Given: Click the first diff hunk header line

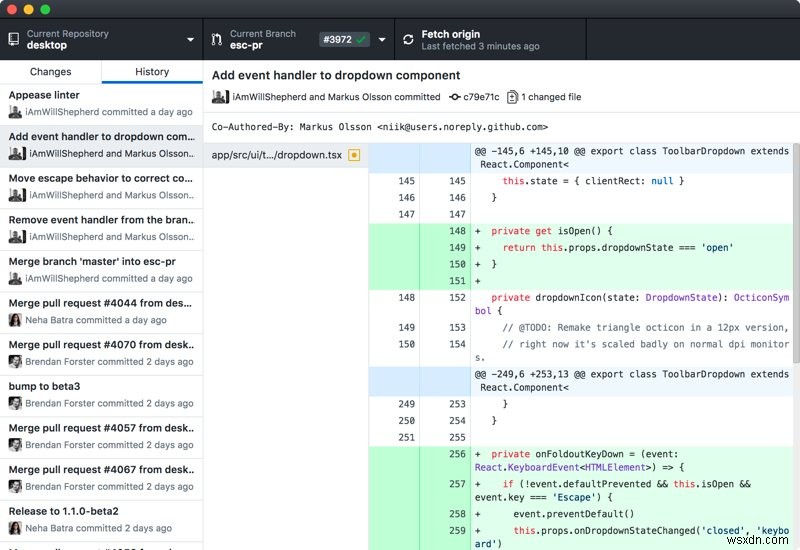Looking at the screenshot, I should coord(630,157).
